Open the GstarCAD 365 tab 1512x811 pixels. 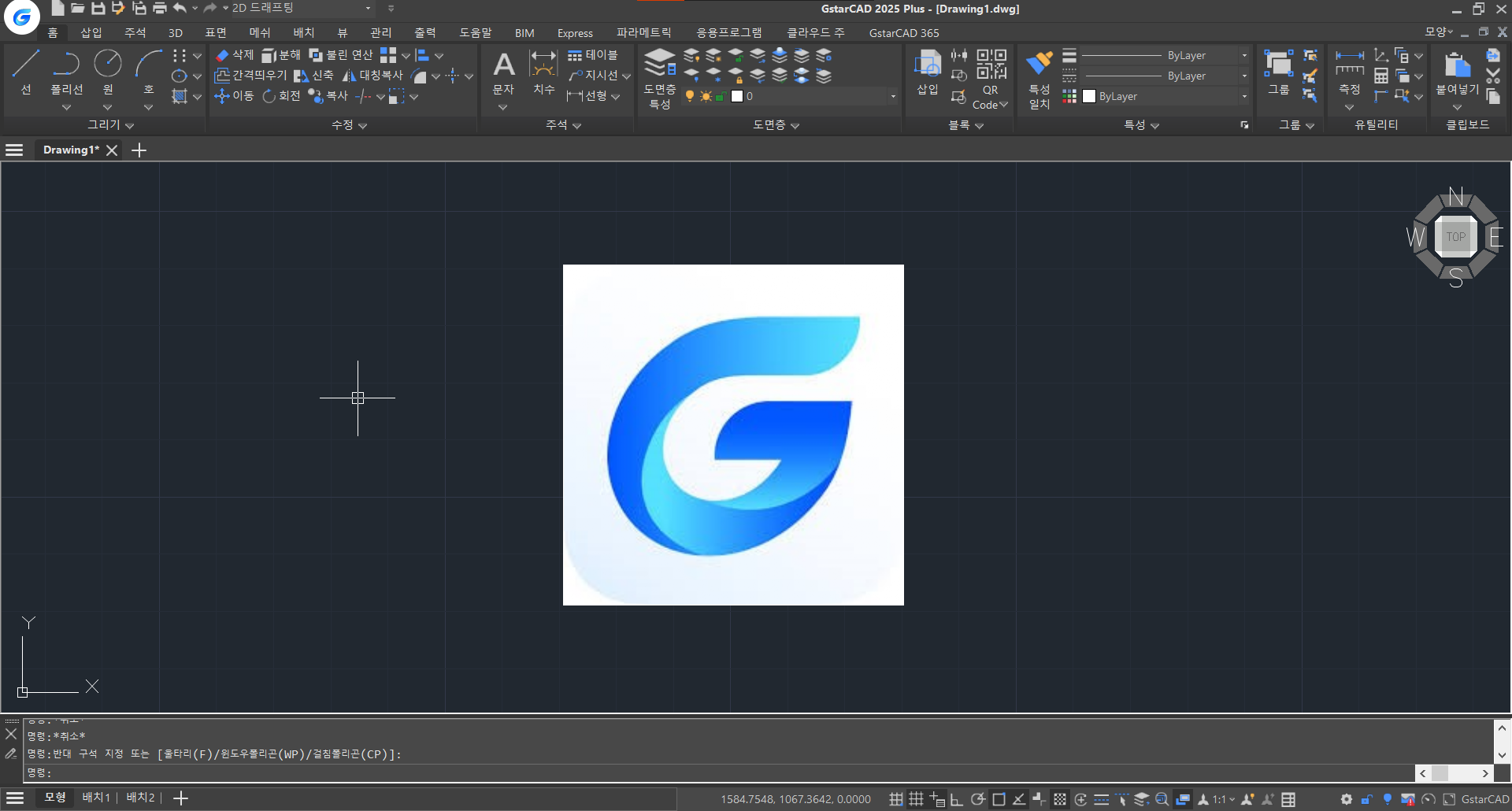904,32
